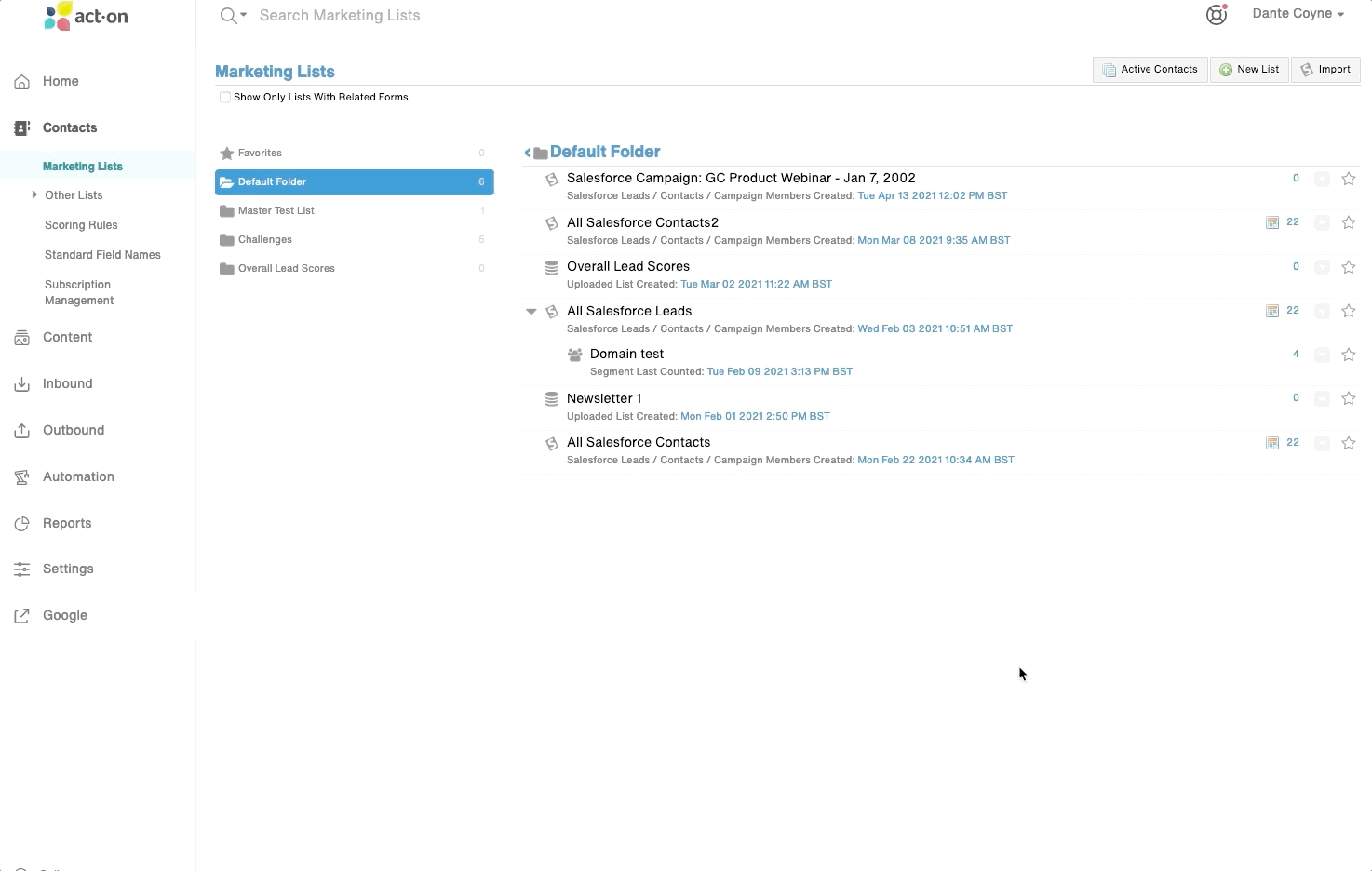This screenshot has width=1372, height=871.
Task: Open actions dropdown for Newsletter 1
Action: coord(1322,398)
